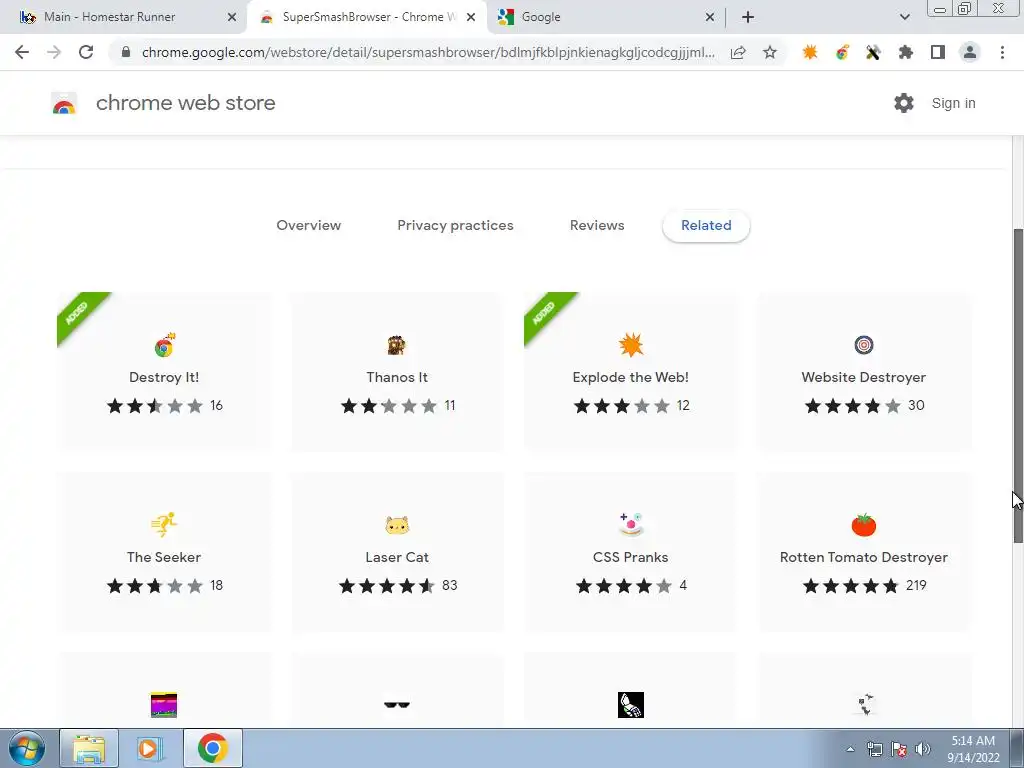Open the Action Center flag icon
The width and height of the screenshot is (1024, 768).
[899, 749]
